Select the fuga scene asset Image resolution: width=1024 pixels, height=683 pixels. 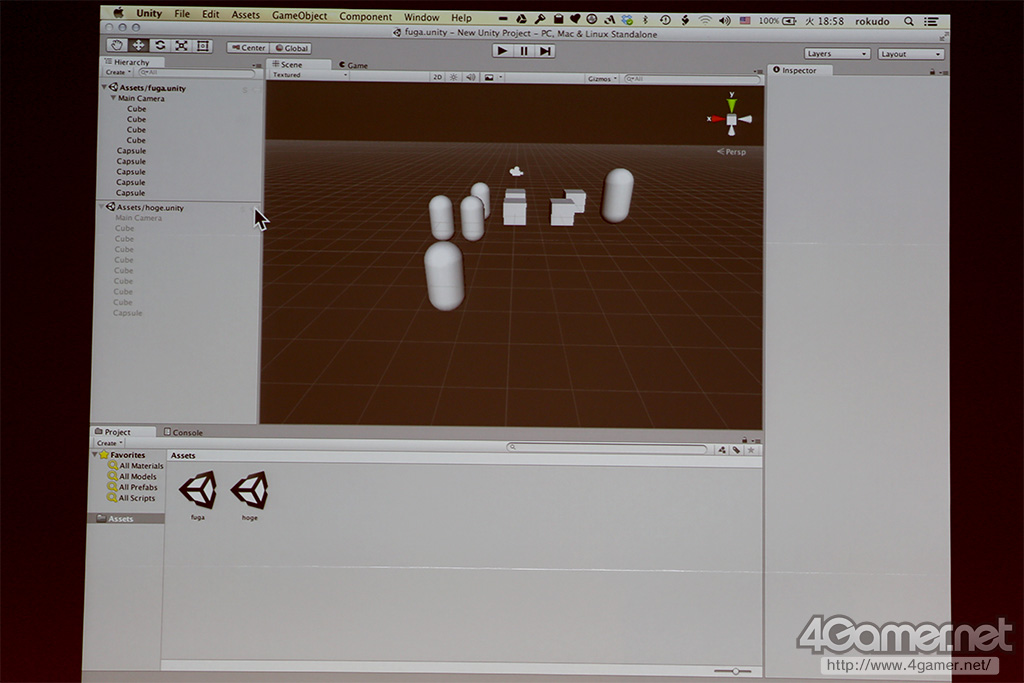(x=198, y=496)
